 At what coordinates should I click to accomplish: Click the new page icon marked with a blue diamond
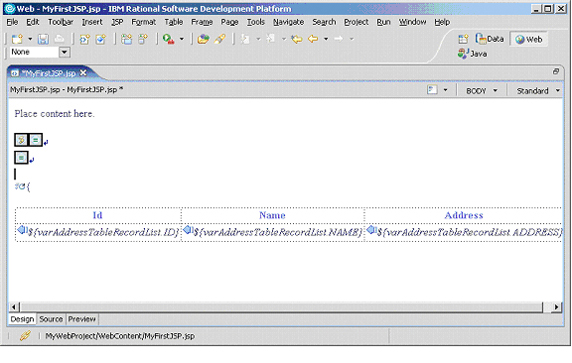pos(101,39)
